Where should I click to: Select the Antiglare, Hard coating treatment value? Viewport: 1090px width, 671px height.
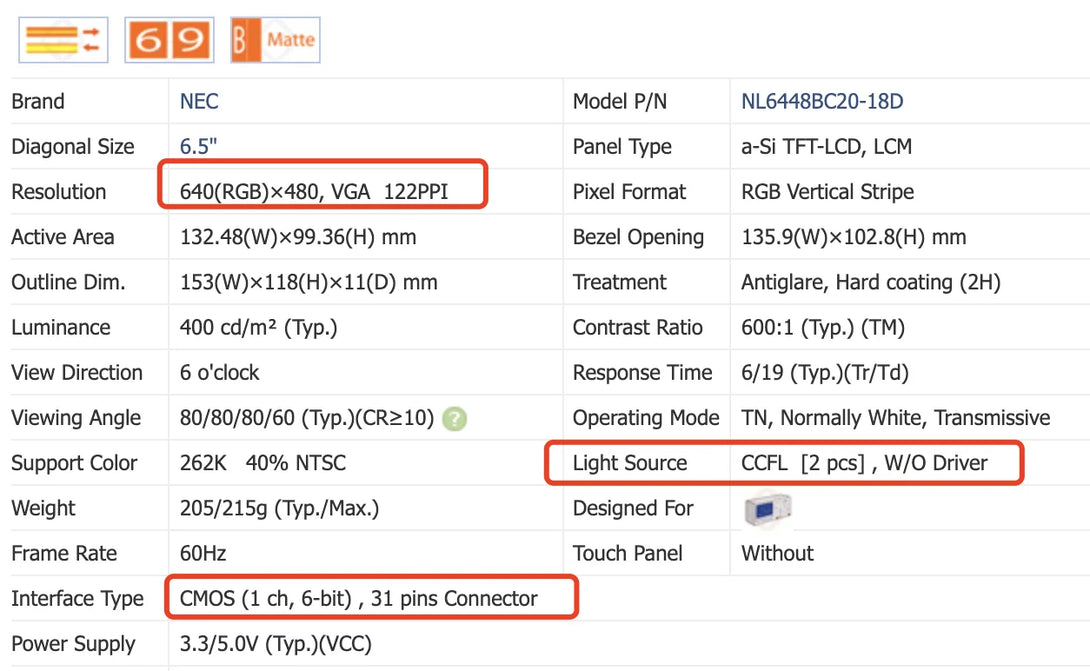(x=870, y=283)
